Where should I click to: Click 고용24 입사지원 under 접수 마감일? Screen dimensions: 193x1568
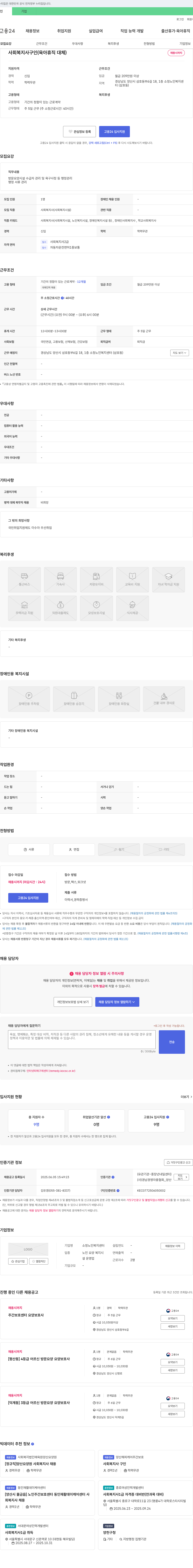pyautogui.click(x=28, y=898)
